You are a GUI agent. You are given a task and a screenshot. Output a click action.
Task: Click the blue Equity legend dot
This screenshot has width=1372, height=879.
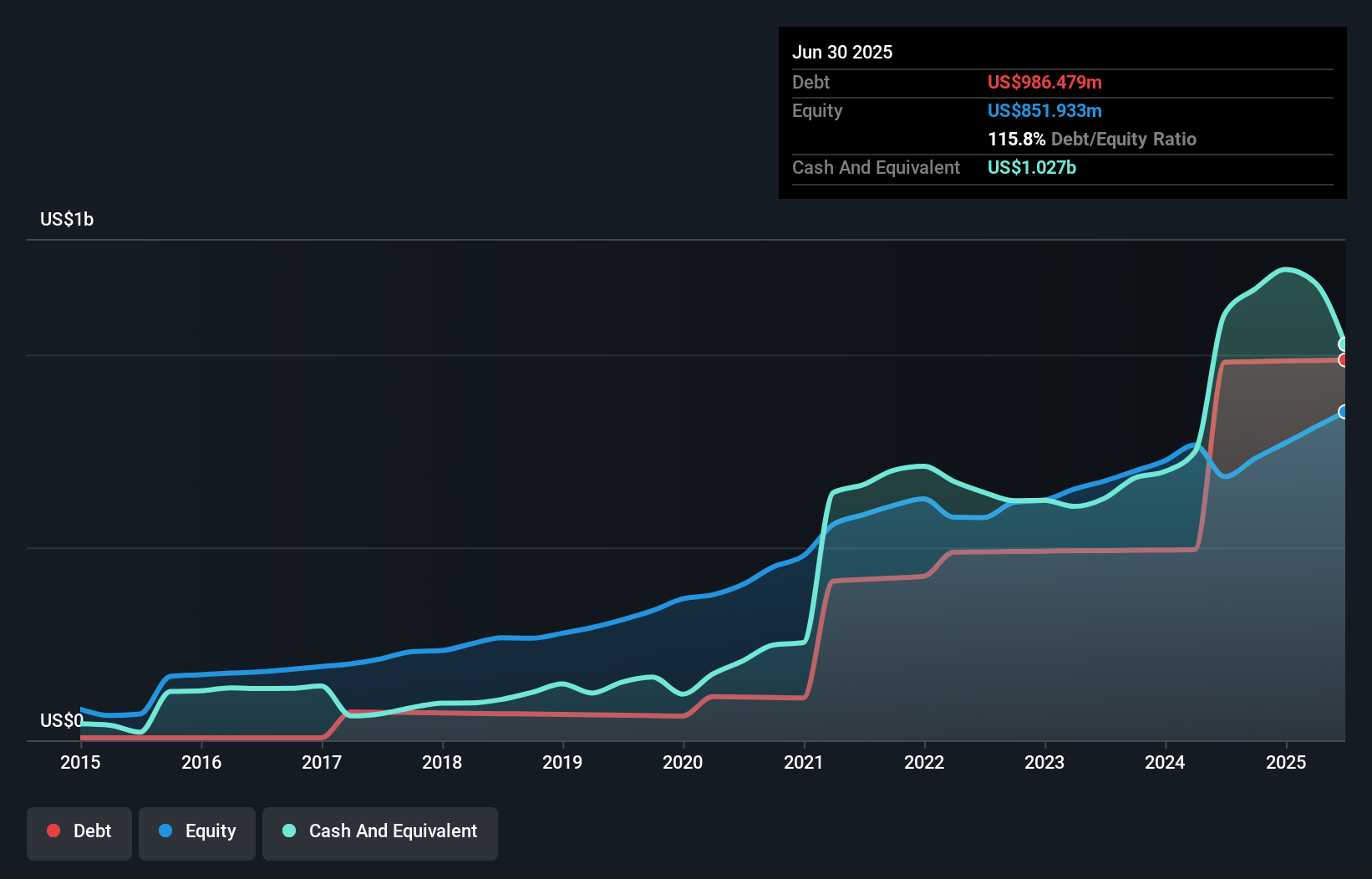pyautogui.click(x=165, y=831)
